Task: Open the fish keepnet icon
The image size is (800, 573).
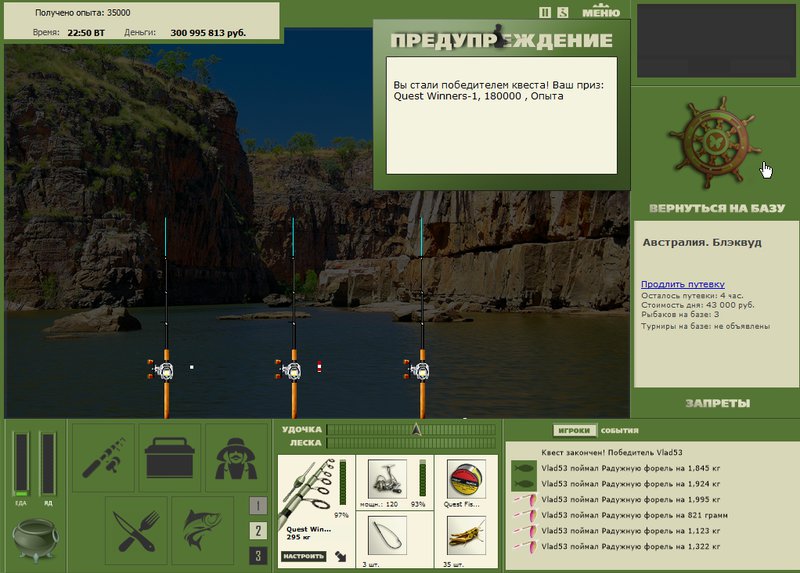Action: click(203, 531)
